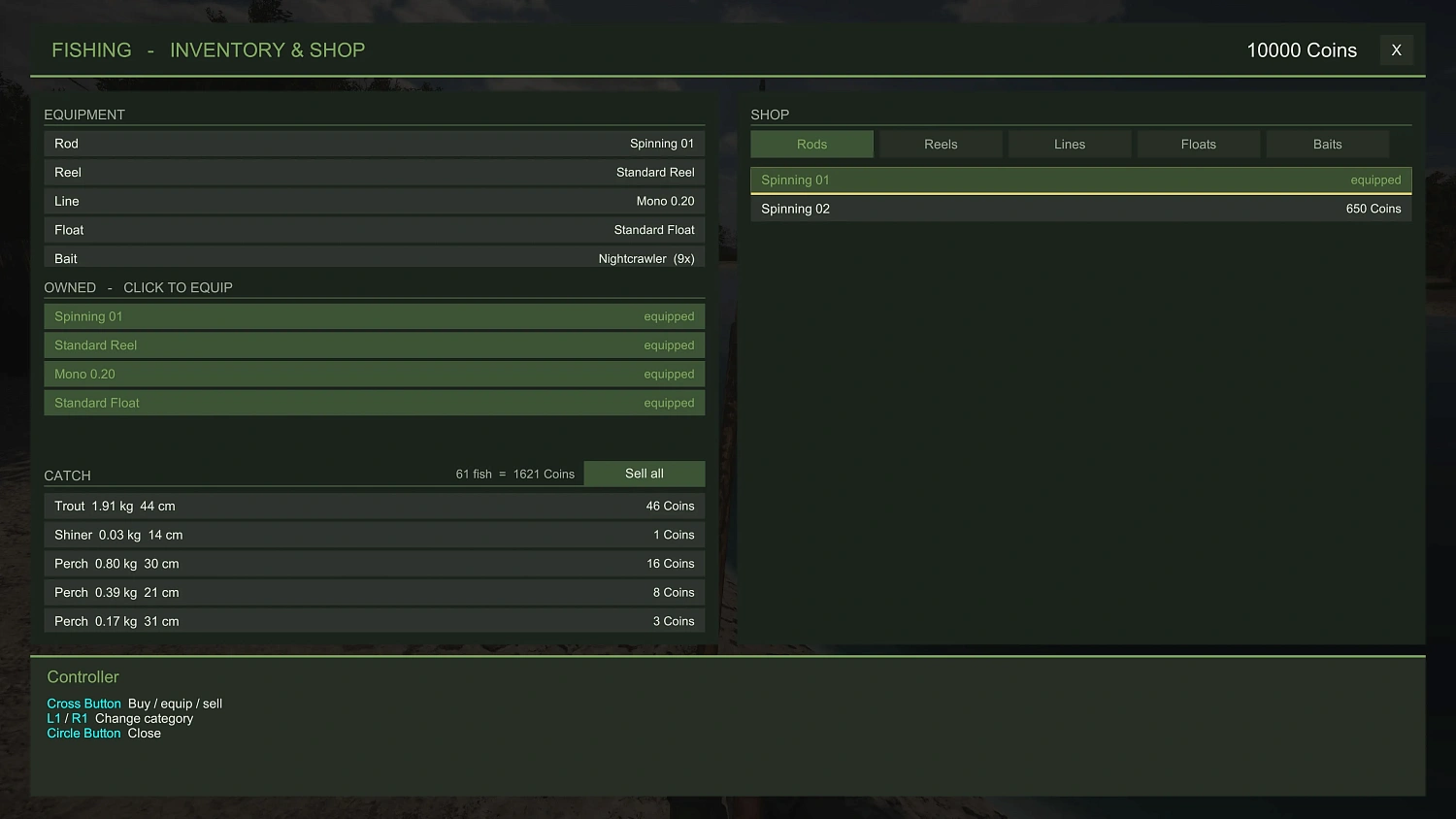Screen dimensions: 1456x819
Task: Click Standard Reel in owned items
Action: [375, 345]
